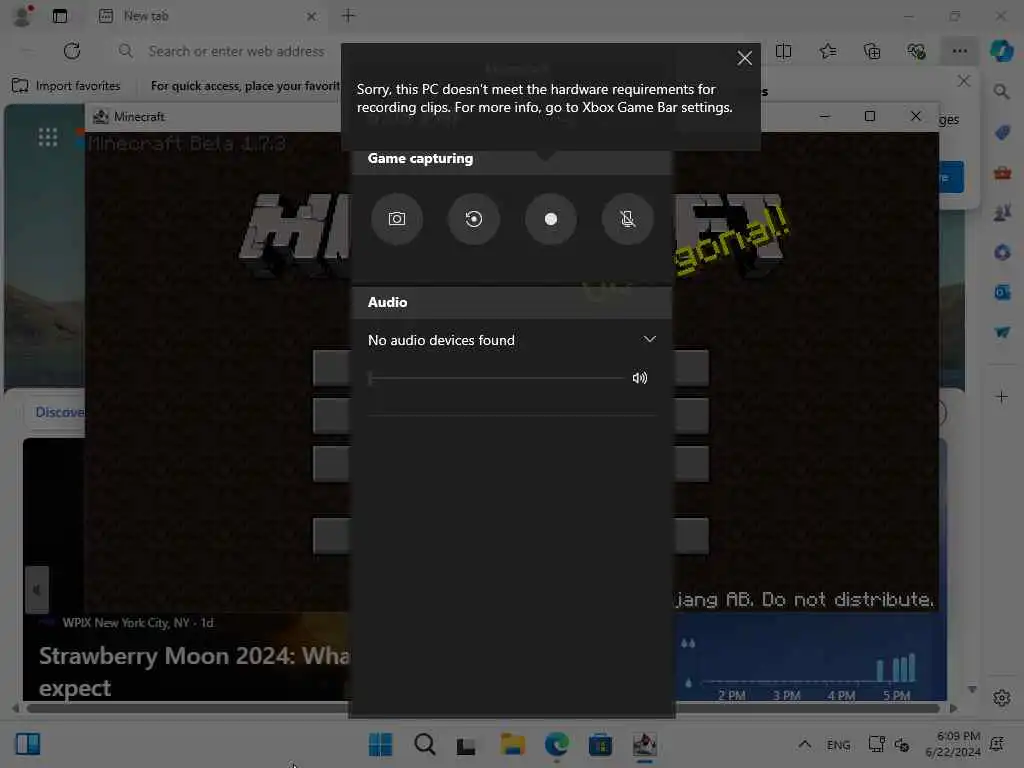Take a screenshot with the camera button
Viewport: 1024px width, 768px height.
coord(396,219)
